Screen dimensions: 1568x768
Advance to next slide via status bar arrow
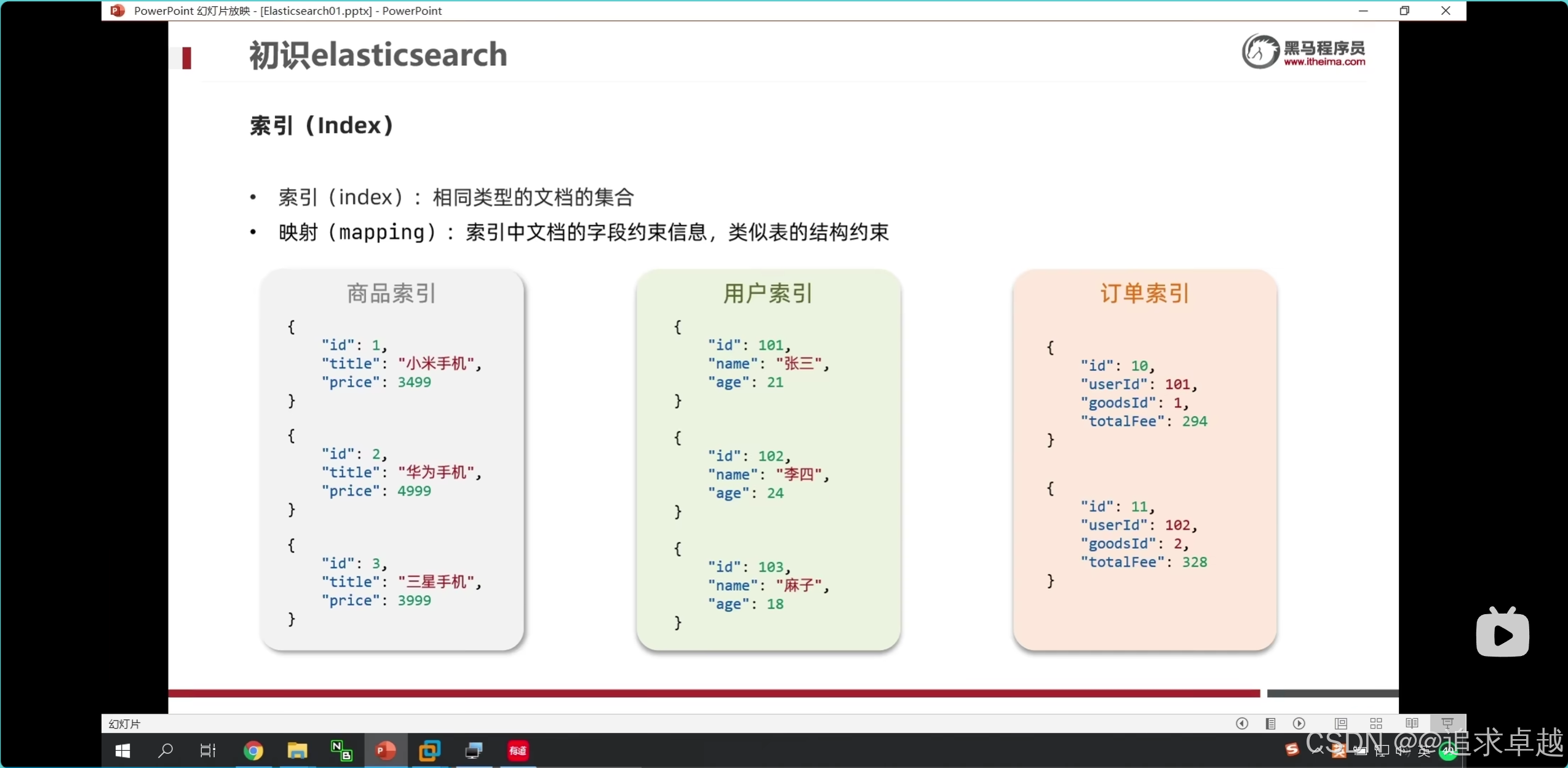click(x=1299, y=723)
